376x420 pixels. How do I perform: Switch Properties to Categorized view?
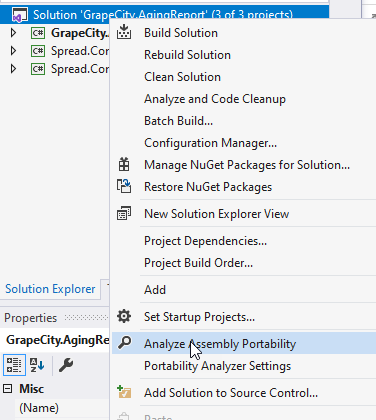coord(14,365)
